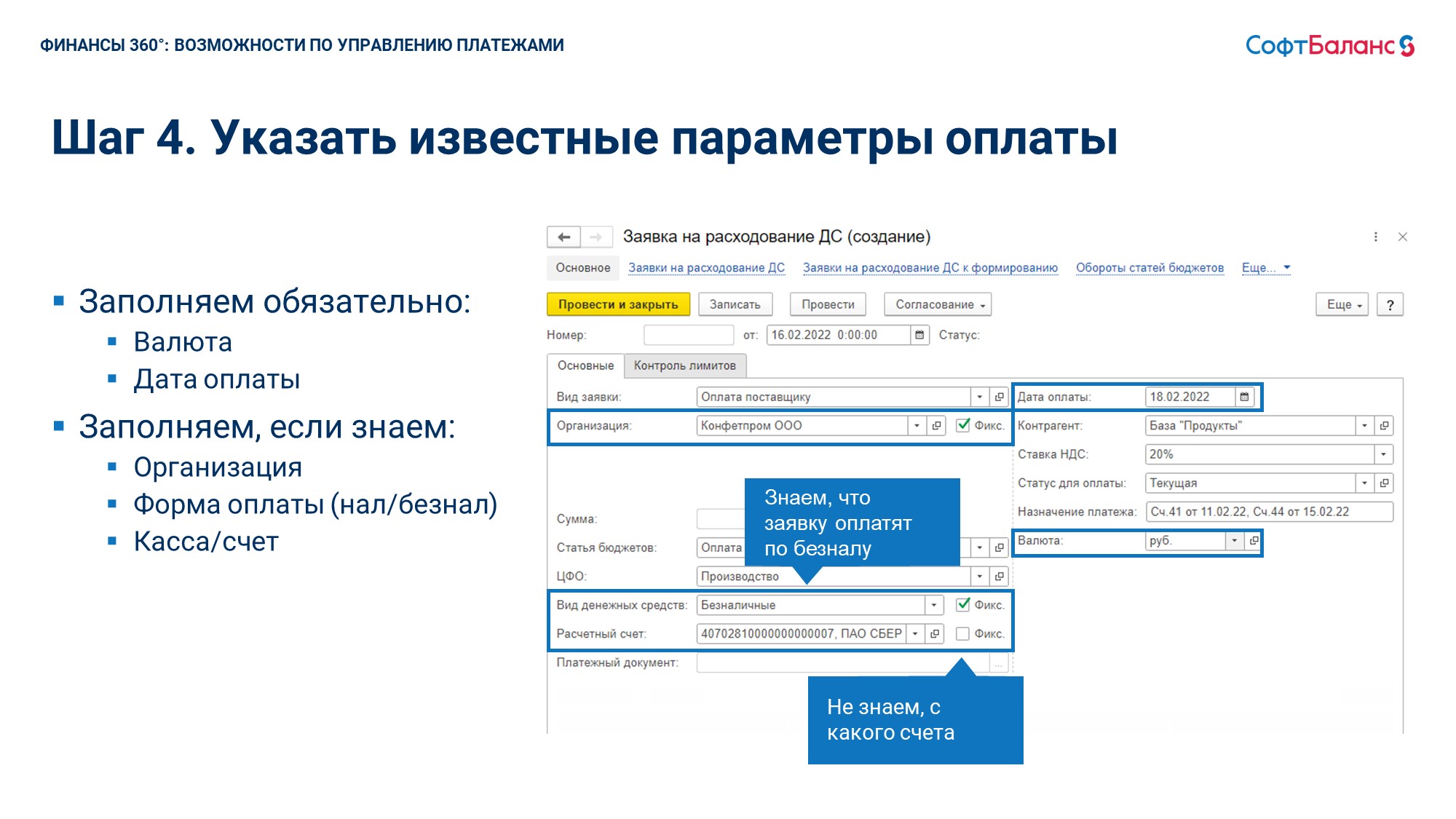Open the Вид заявки linked item icon
Viewport: 1456px width, 819px height.
tap(999, 397)
